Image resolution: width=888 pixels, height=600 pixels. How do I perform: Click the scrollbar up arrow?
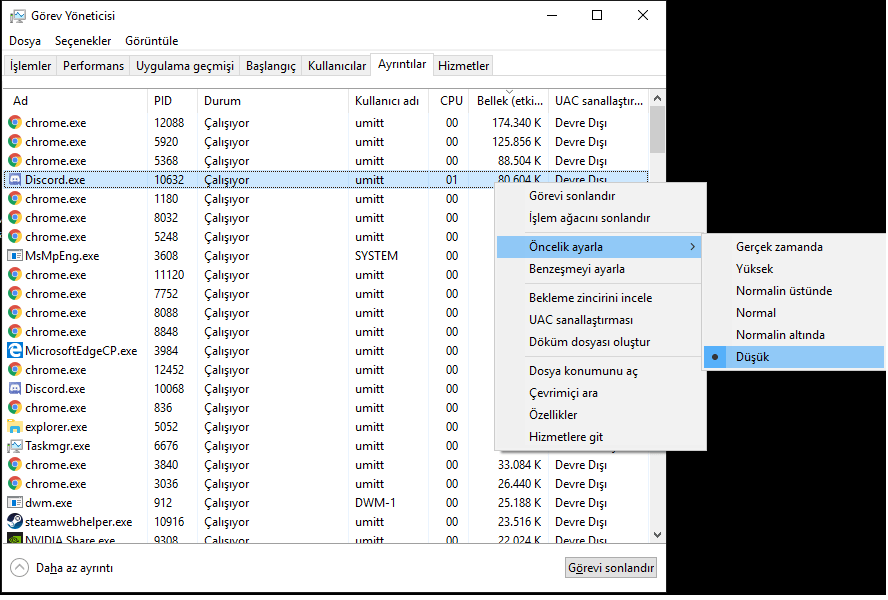[657, 99]
